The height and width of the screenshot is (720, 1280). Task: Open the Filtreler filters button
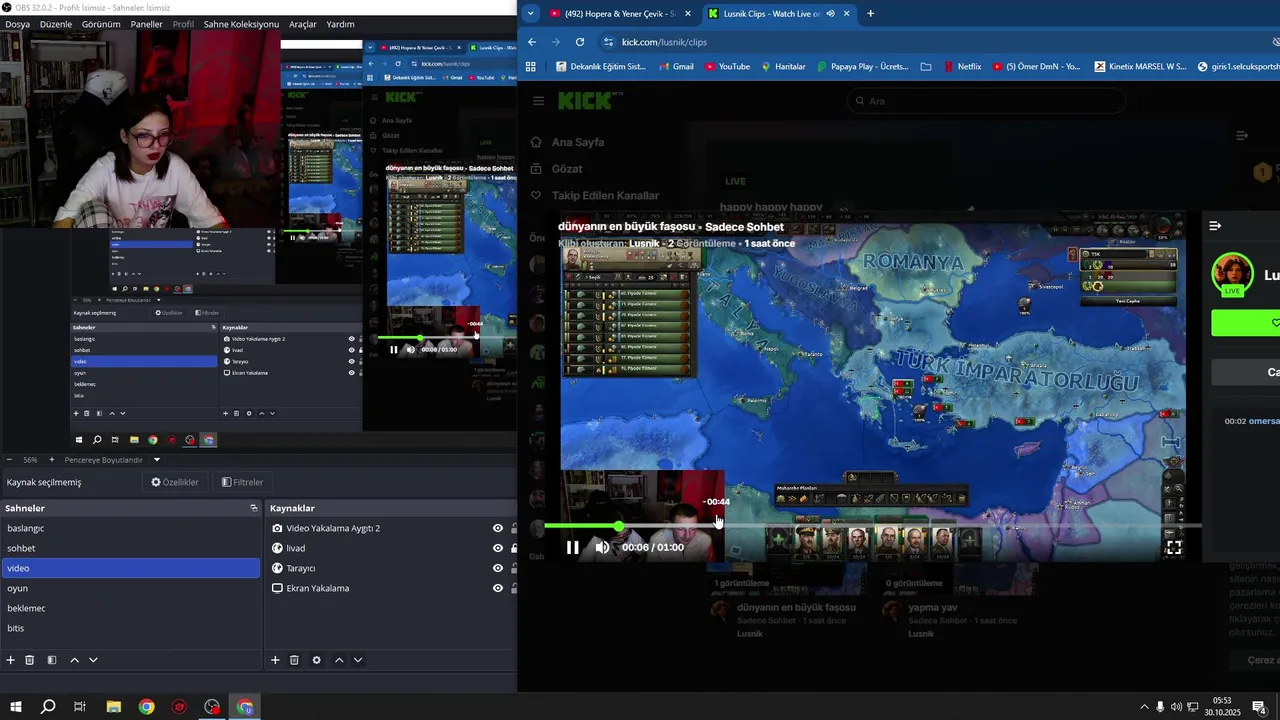pyautogui.click(x=242, y=482)
